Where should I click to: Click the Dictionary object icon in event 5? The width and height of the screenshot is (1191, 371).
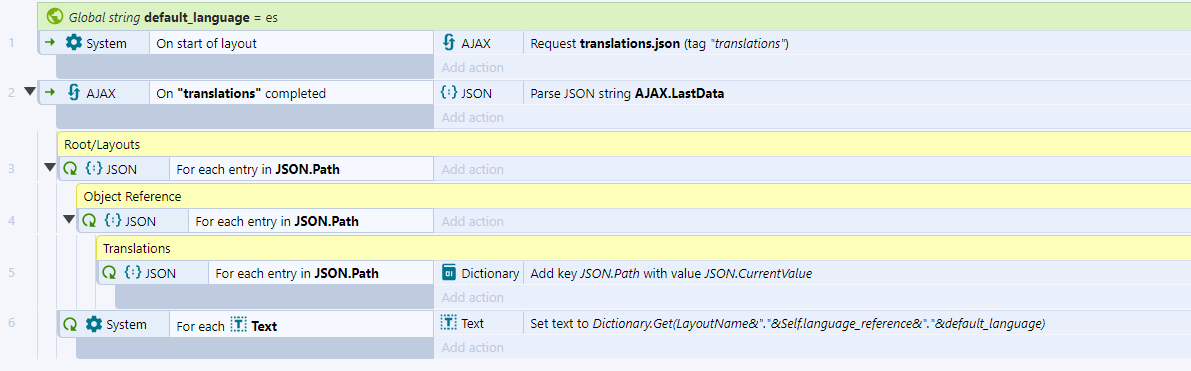pos(449,273)
